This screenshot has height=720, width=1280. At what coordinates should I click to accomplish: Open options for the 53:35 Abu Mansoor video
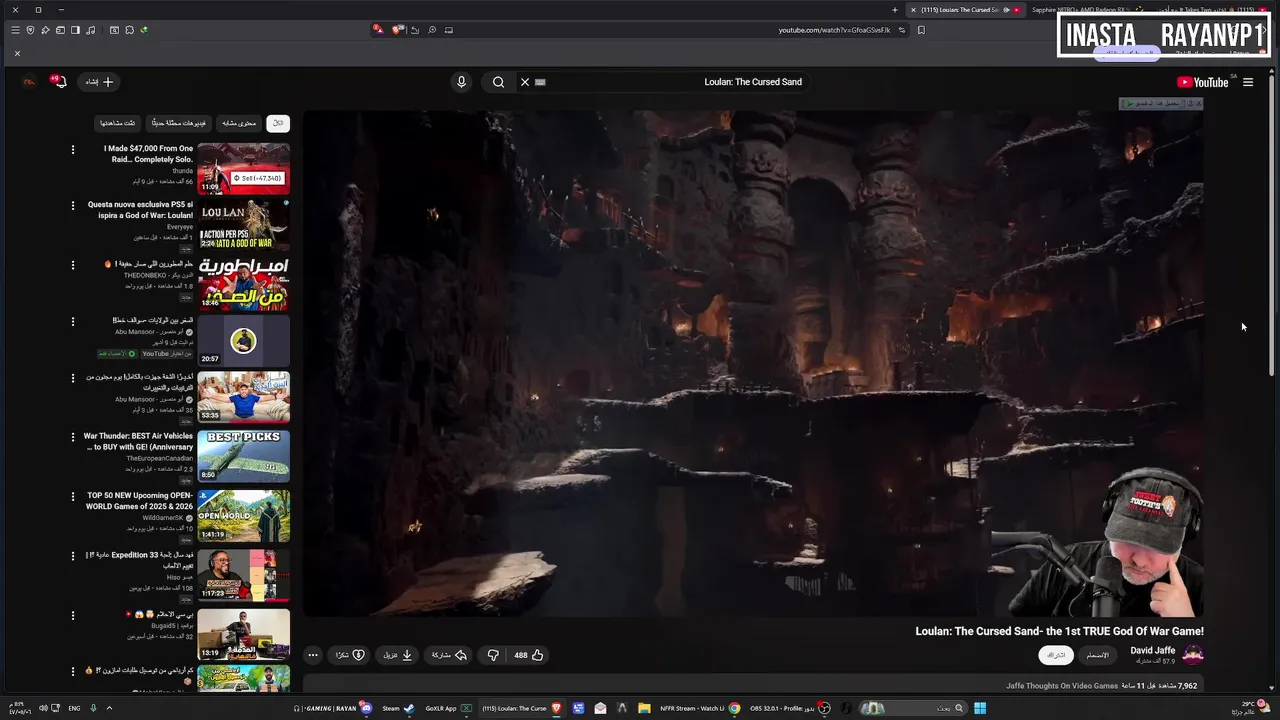click(x=72, y=378)
